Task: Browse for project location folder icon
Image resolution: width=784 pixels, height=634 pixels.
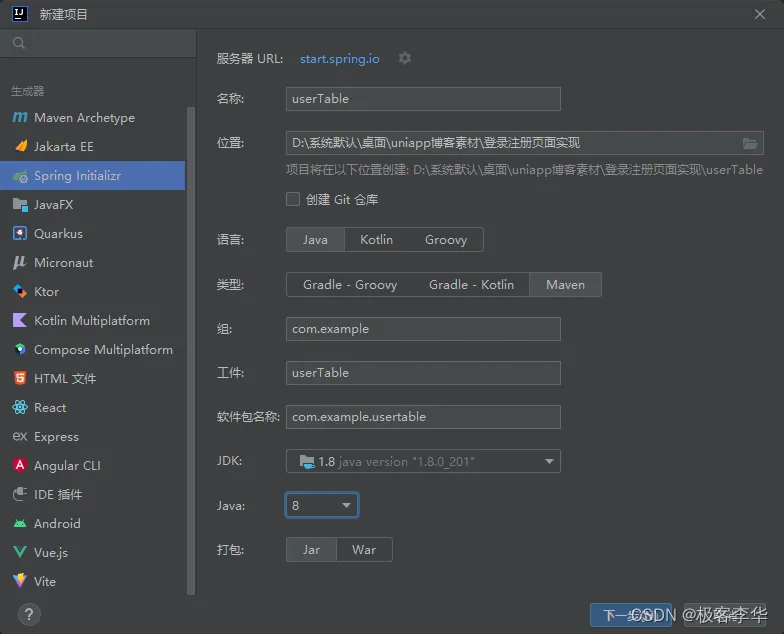Action: pos(750,144)
